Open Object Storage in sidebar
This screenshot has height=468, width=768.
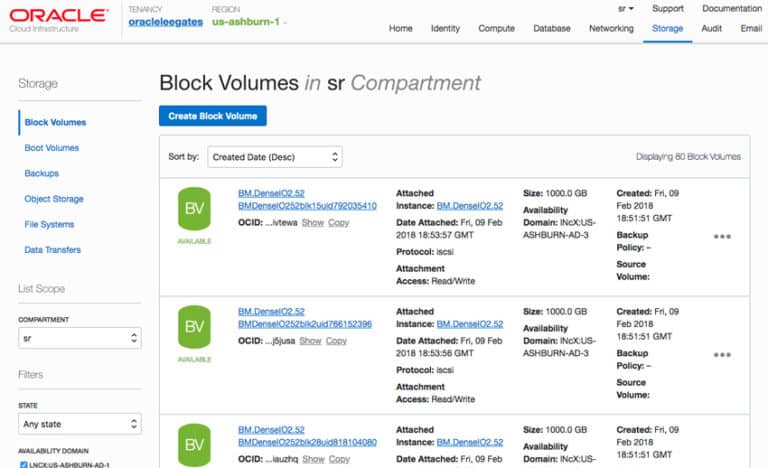[54, 199]
